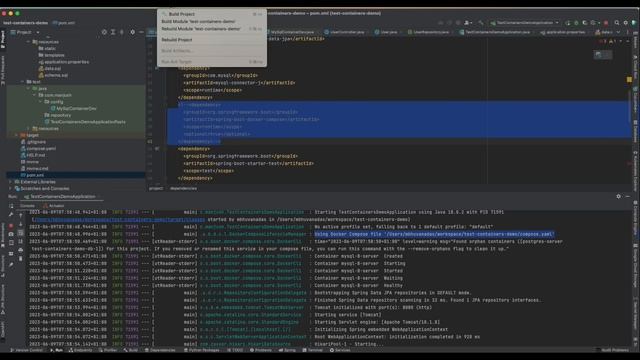Collapse the test java folder
This screenshot has width=640, height=360.
click(29, 88)
